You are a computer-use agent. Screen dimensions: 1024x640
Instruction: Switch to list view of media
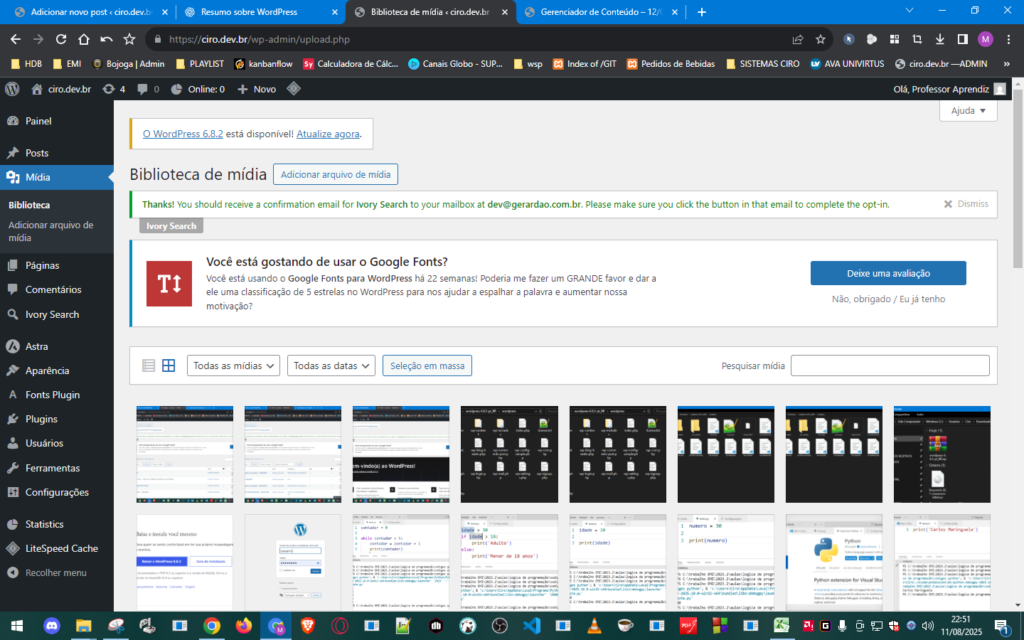(x=149, y=366)
